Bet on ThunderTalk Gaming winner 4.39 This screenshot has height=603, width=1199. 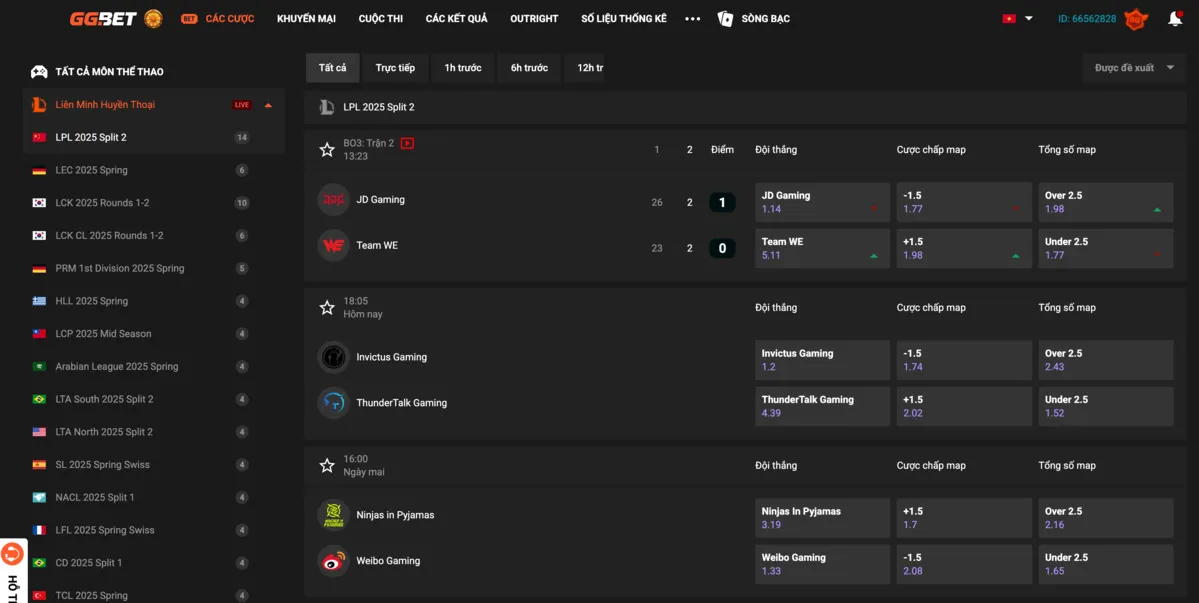point(822,406)
